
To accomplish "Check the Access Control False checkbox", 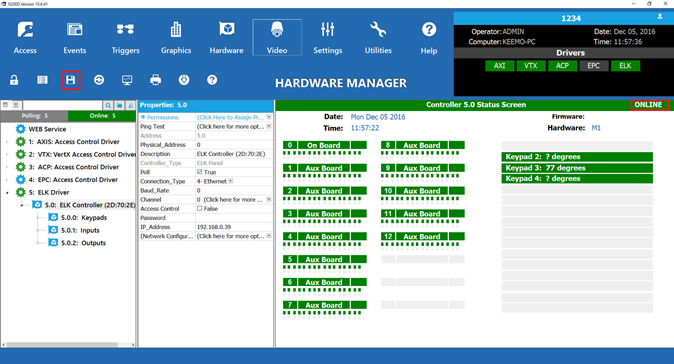I will click(x=199, y=208).
